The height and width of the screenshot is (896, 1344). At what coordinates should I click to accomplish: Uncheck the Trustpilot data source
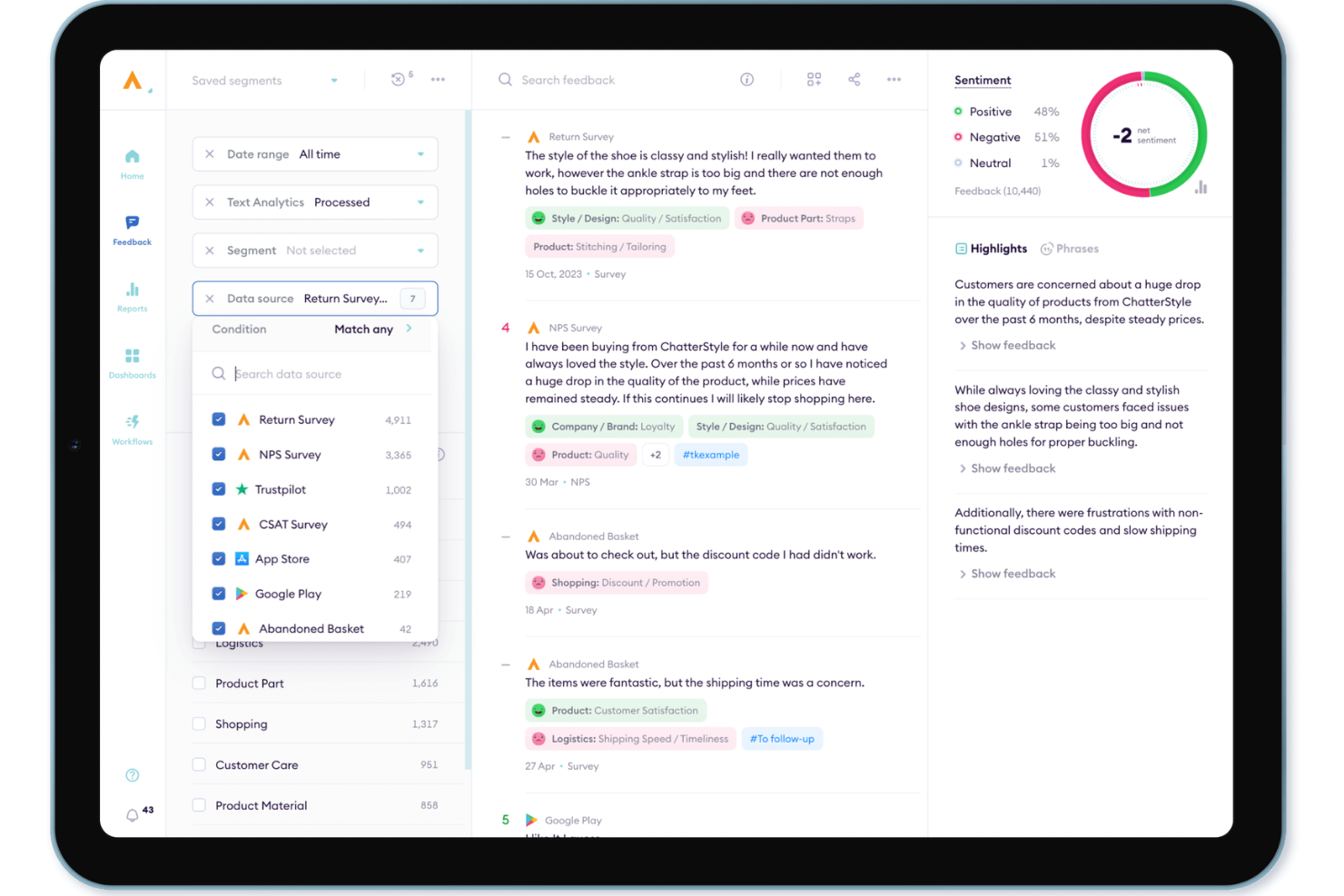click(x=218, y=488)
